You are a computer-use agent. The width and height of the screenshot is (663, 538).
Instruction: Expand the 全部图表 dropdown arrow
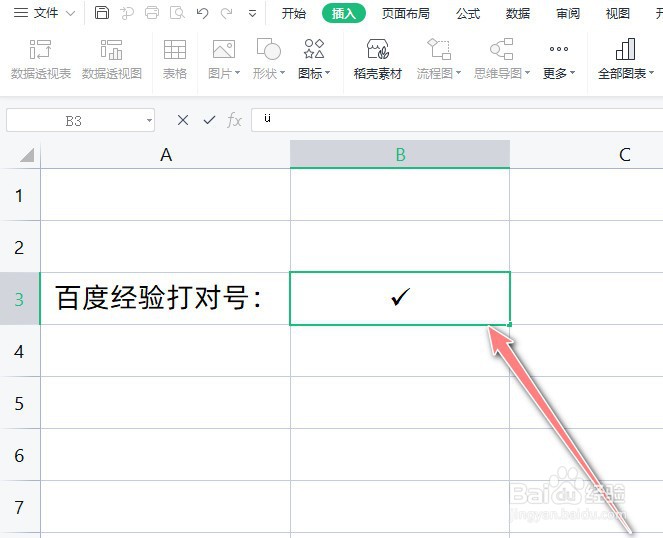(651, 73)
